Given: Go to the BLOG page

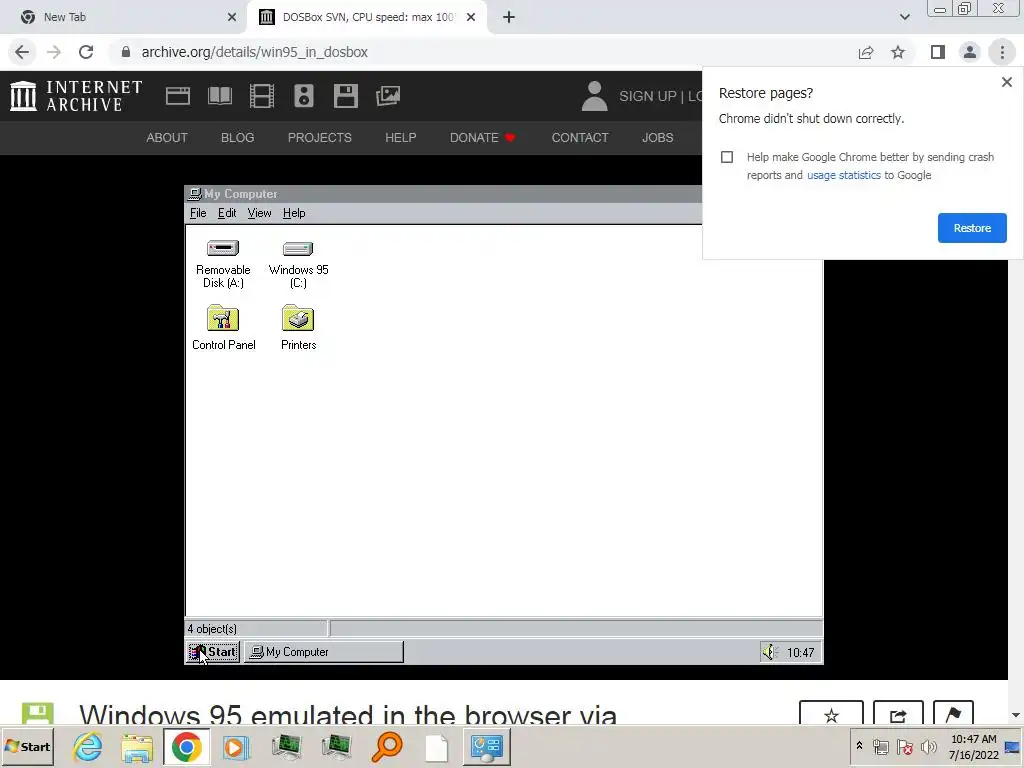Looking at the screenshot, I should point(237,138).
